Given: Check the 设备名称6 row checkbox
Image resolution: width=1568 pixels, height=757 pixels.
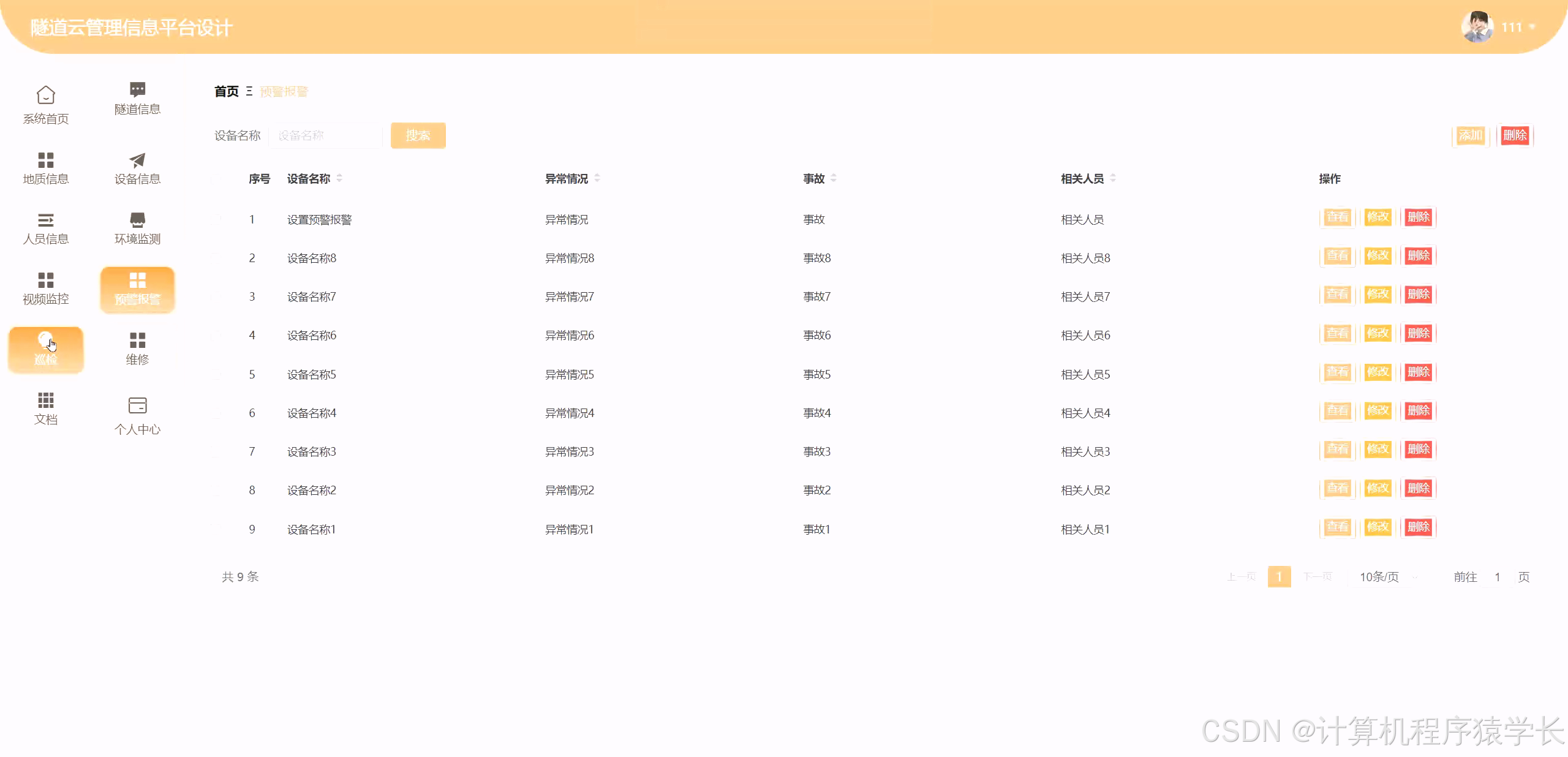Looking at the screenshot, I should [x=216, y=335].
